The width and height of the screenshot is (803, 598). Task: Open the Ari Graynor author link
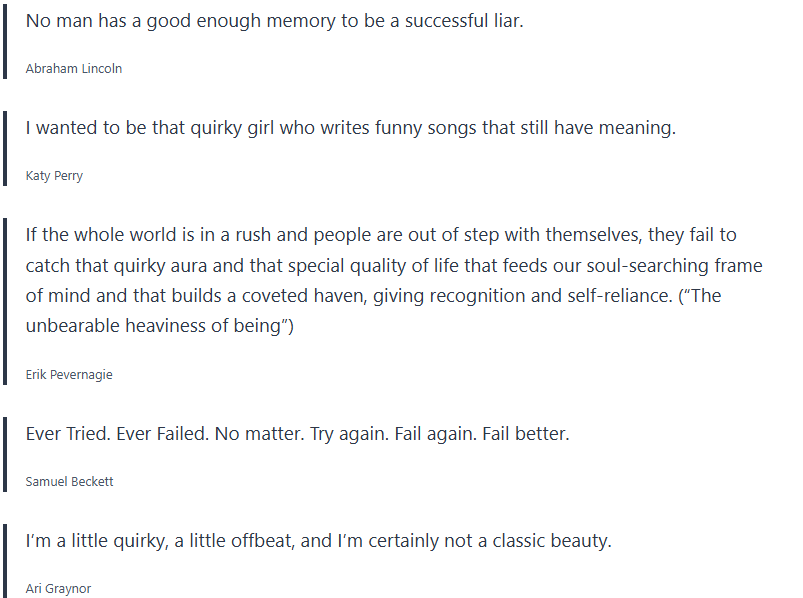coord(58,588)
